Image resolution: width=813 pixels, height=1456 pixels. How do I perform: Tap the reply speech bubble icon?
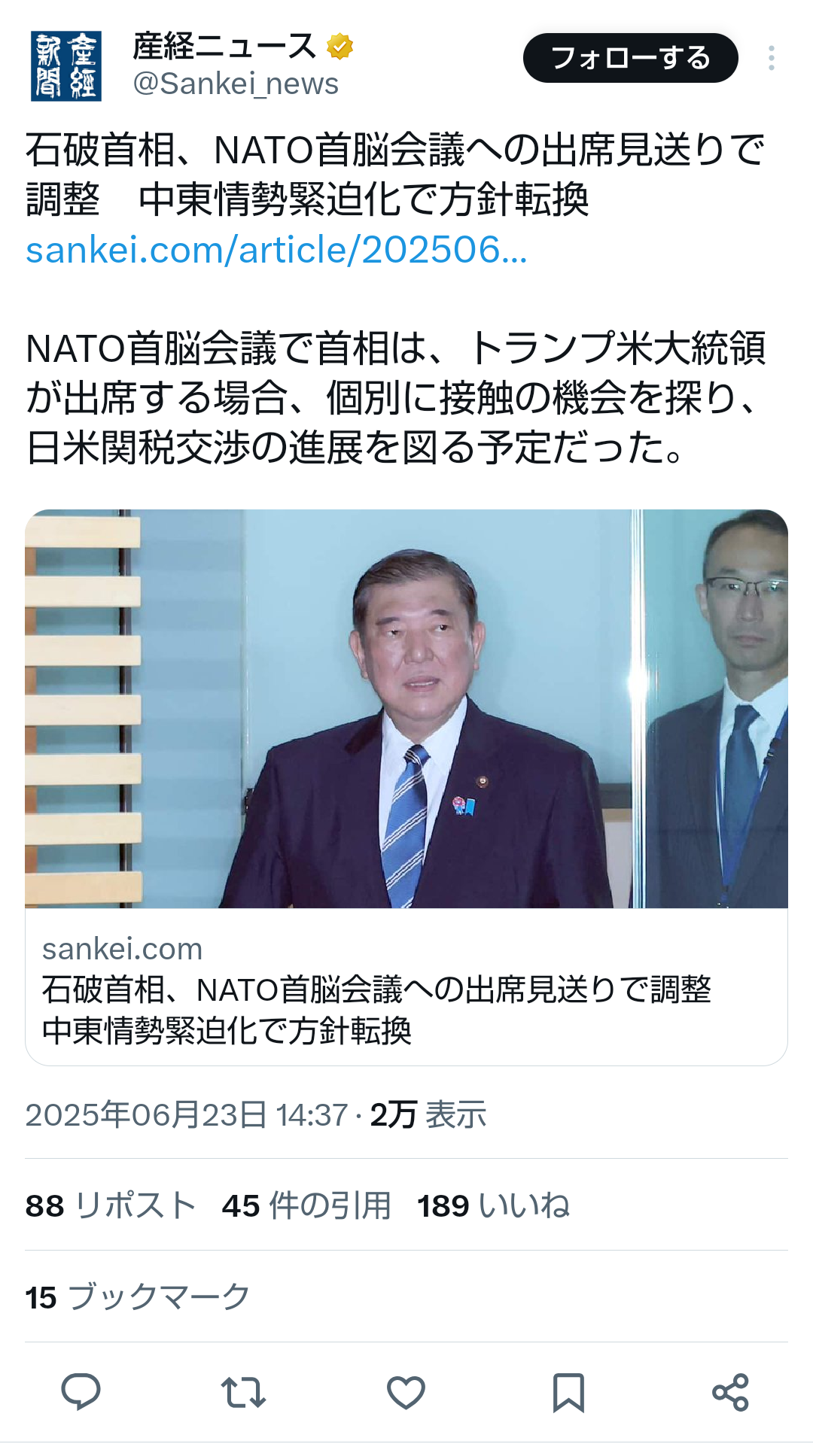[x=81, y=1392]
